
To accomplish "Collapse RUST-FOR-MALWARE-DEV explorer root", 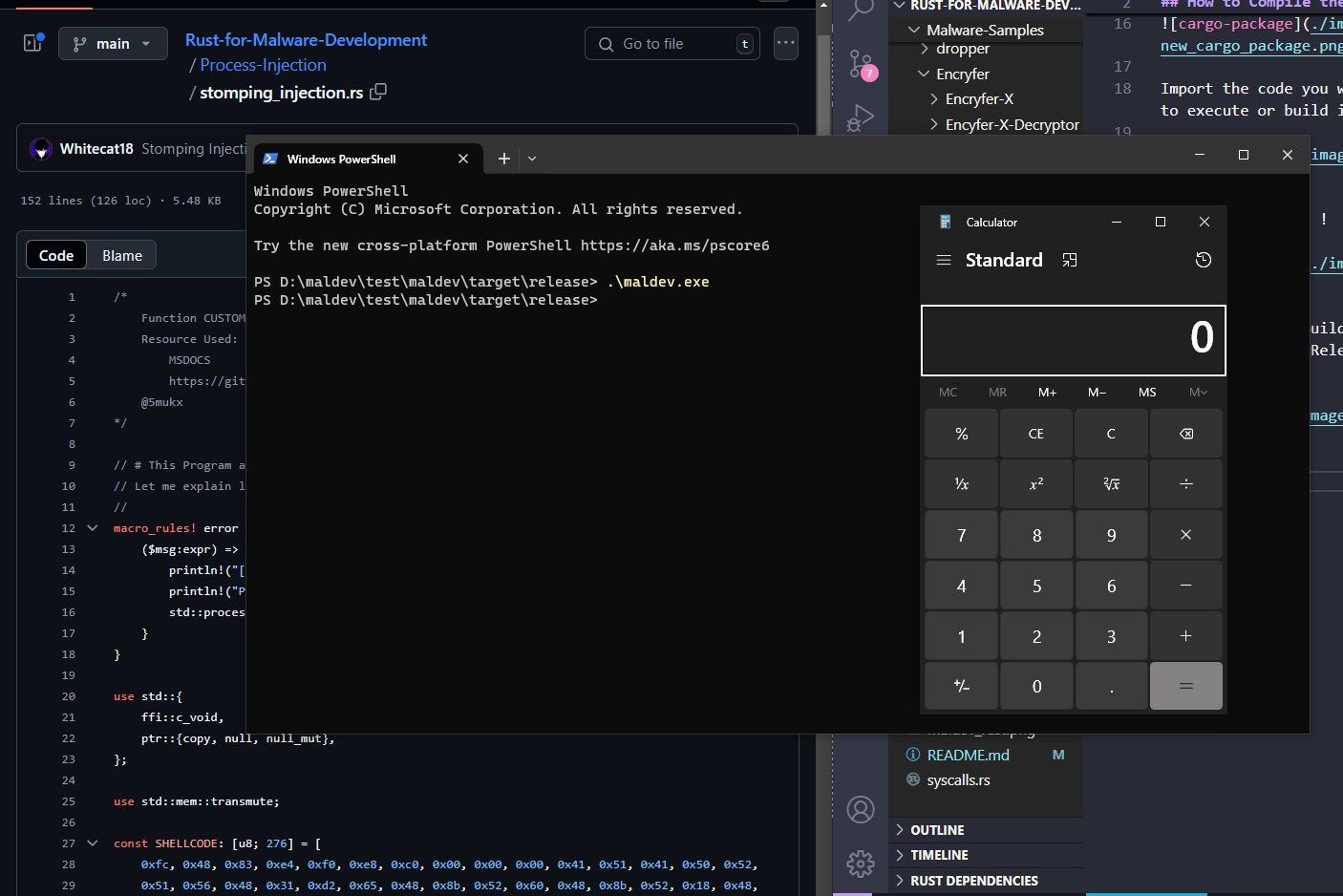I will click(986, 6).
